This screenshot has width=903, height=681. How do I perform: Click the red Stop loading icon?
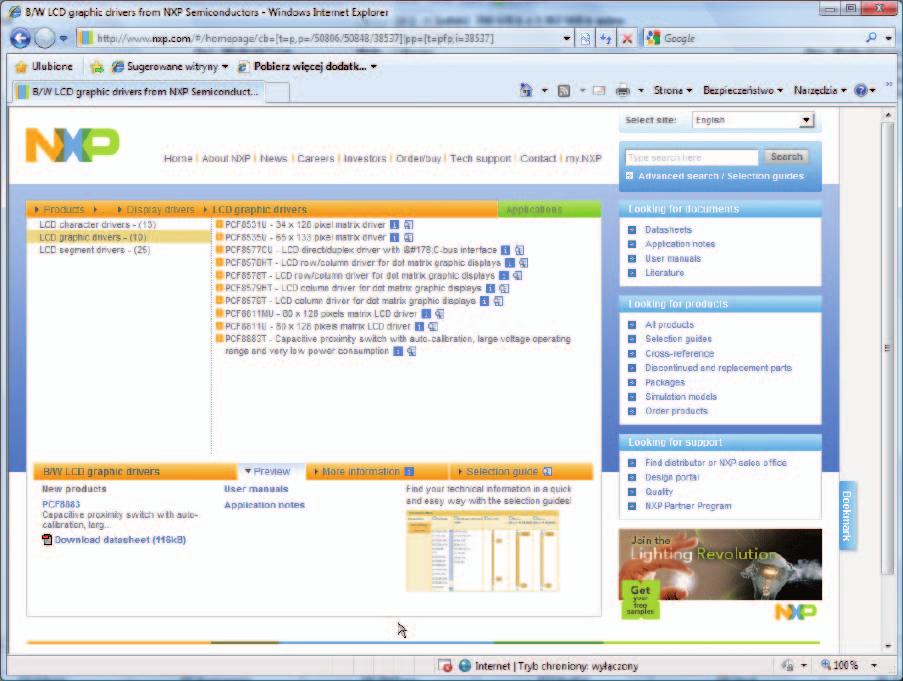[627, 39]
